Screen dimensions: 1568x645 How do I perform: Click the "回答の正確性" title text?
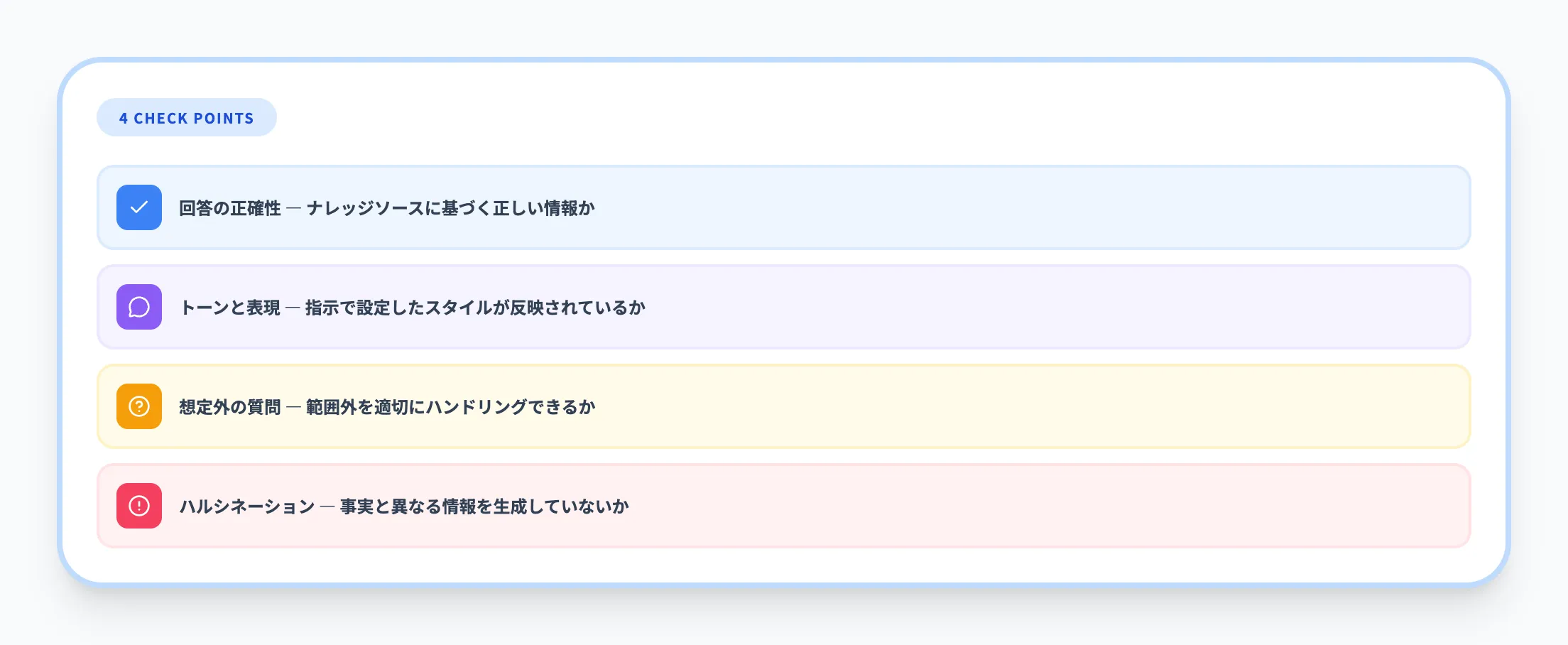click(x=230, y=208)
